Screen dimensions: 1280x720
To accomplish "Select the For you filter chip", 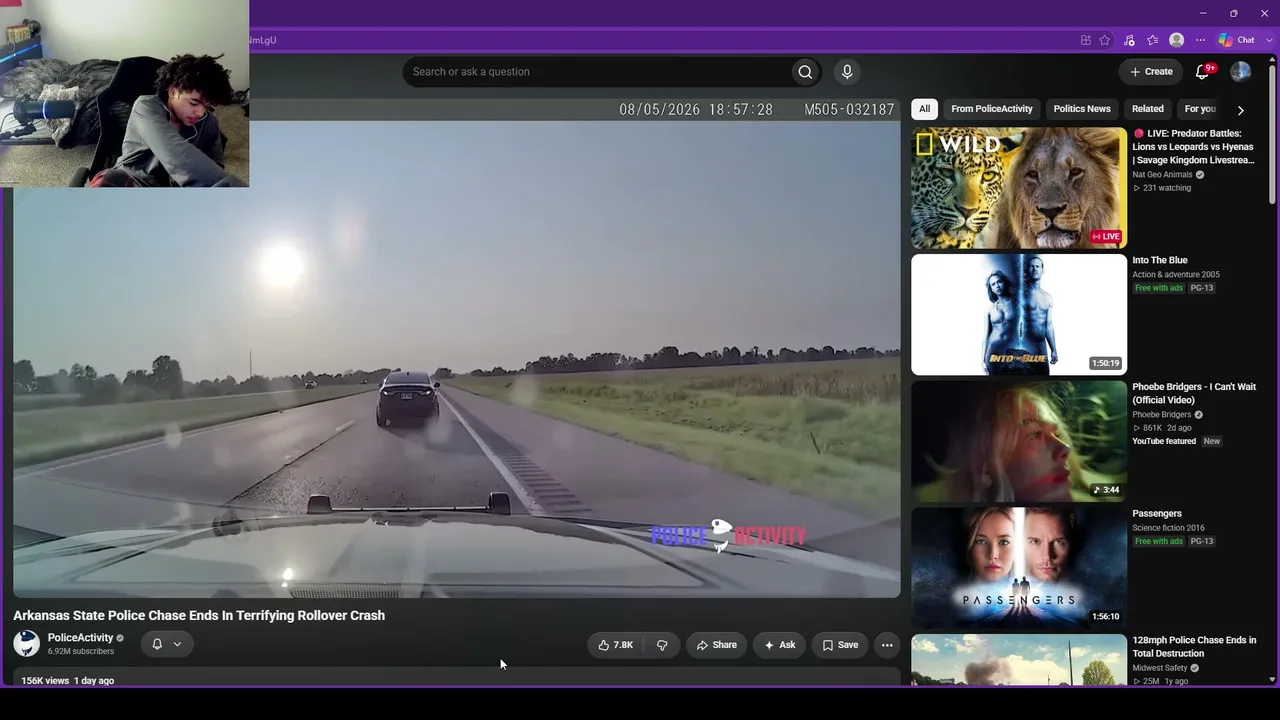I will coord(1200,109).
